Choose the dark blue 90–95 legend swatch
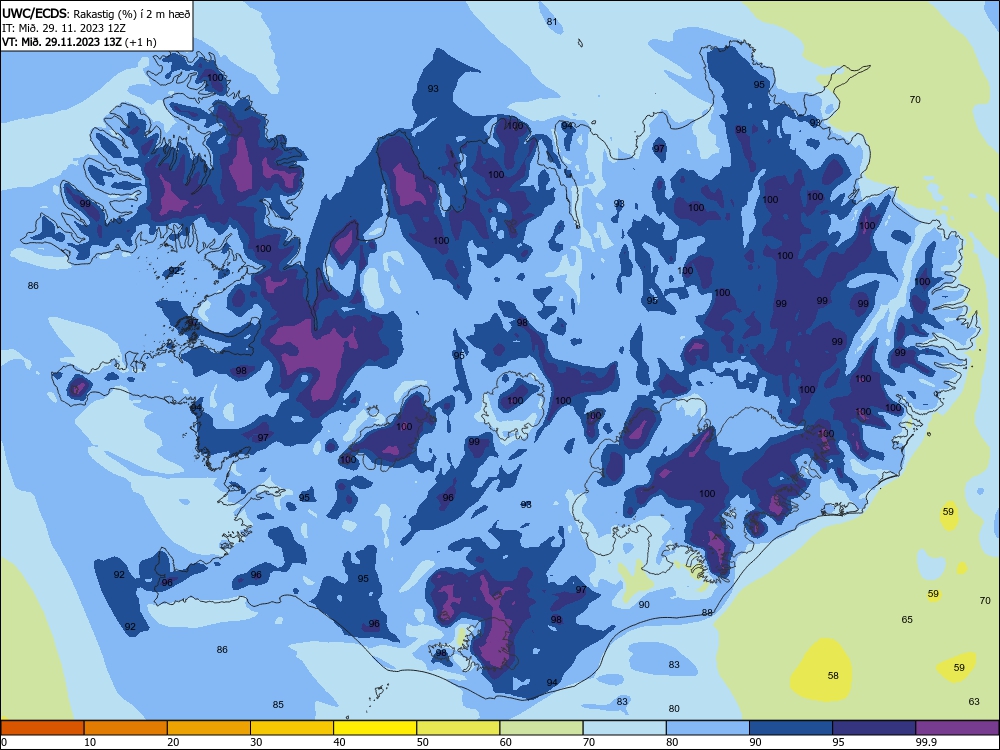 [791, 728]
